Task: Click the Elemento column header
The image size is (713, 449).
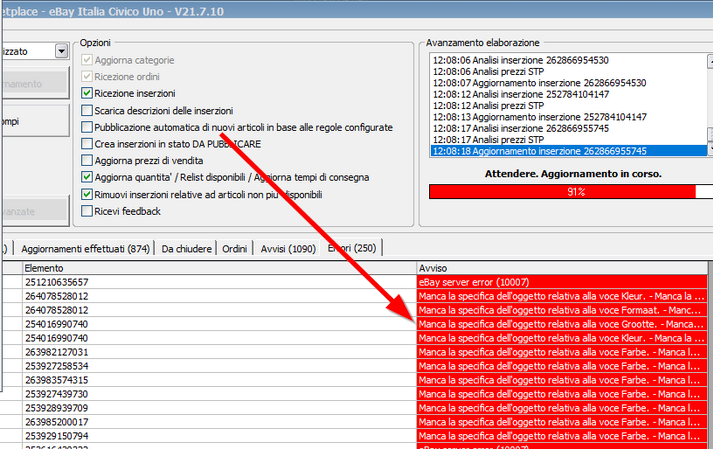Action: (219, 268)
